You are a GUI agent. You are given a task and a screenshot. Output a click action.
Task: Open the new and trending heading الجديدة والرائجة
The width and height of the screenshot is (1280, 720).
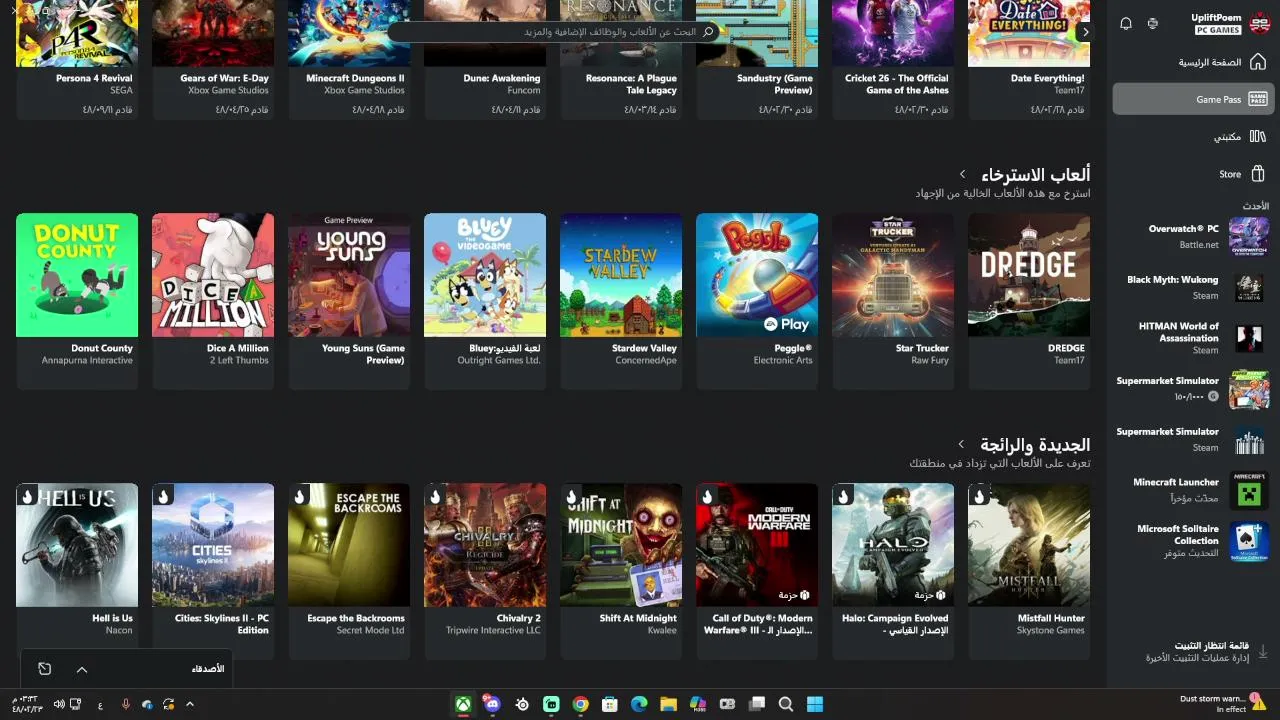pyautogui.click(x=1035, y=444)
